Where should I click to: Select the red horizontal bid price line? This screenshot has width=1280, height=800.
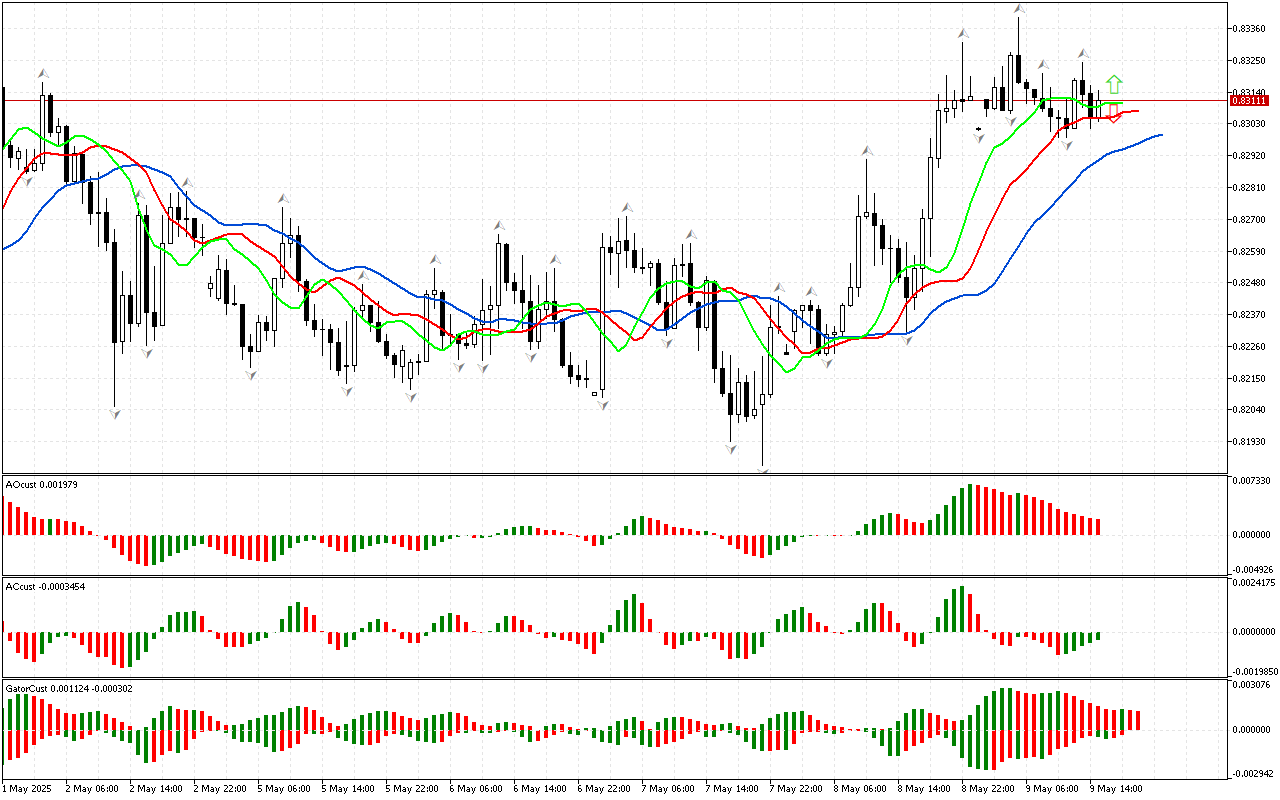(600, 101)
